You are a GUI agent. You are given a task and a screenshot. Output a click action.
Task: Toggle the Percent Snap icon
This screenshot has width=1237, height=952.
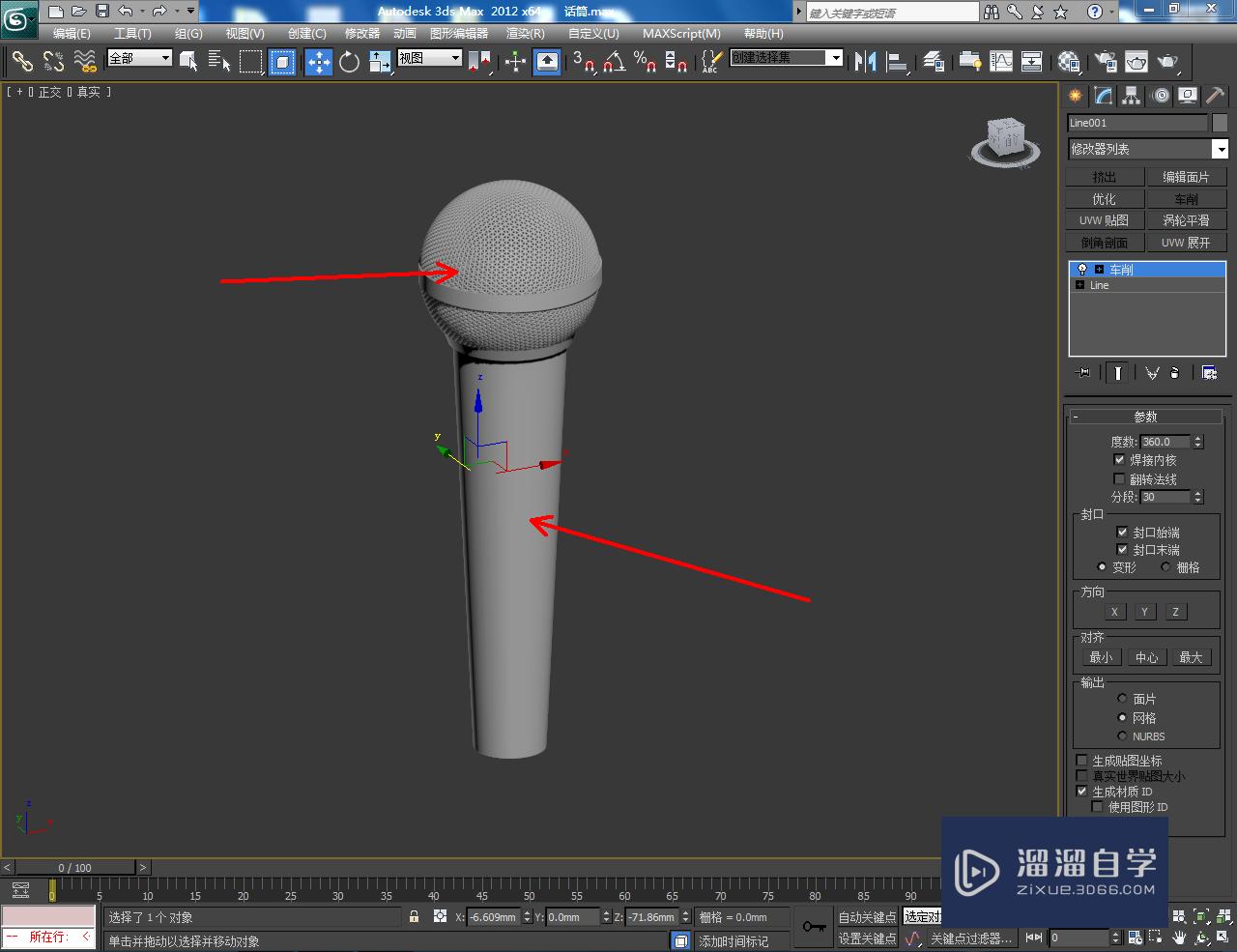click(x=646, y=62)
